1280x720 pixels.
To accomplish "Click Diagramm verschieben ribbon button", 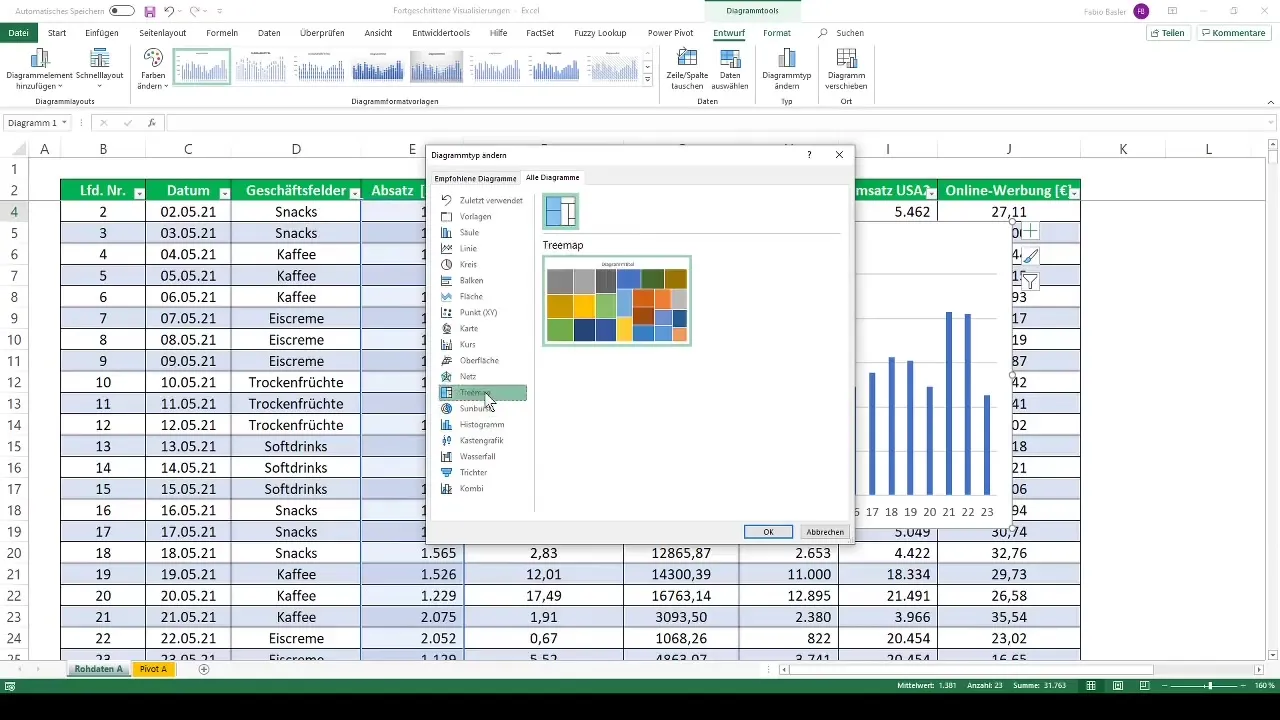I will click(x=846, y=69).
